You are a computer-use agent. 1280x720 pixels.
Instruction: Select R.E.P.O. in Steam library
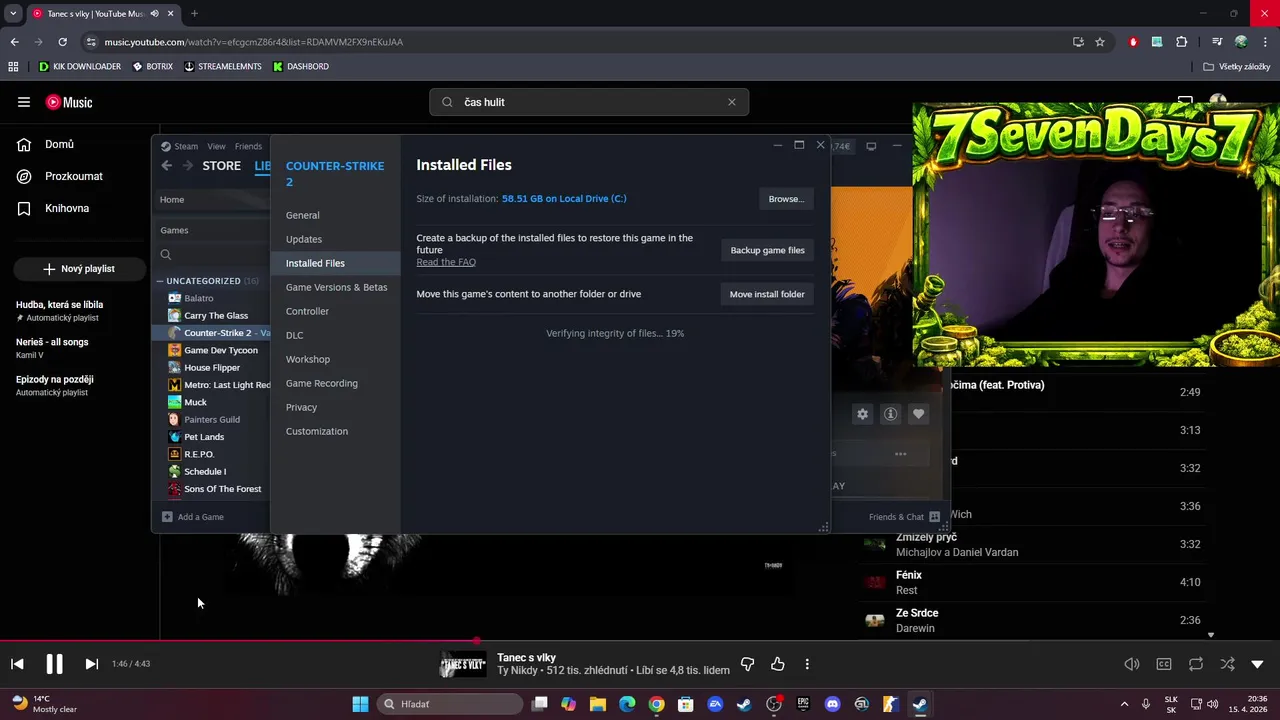coord(198,454)
